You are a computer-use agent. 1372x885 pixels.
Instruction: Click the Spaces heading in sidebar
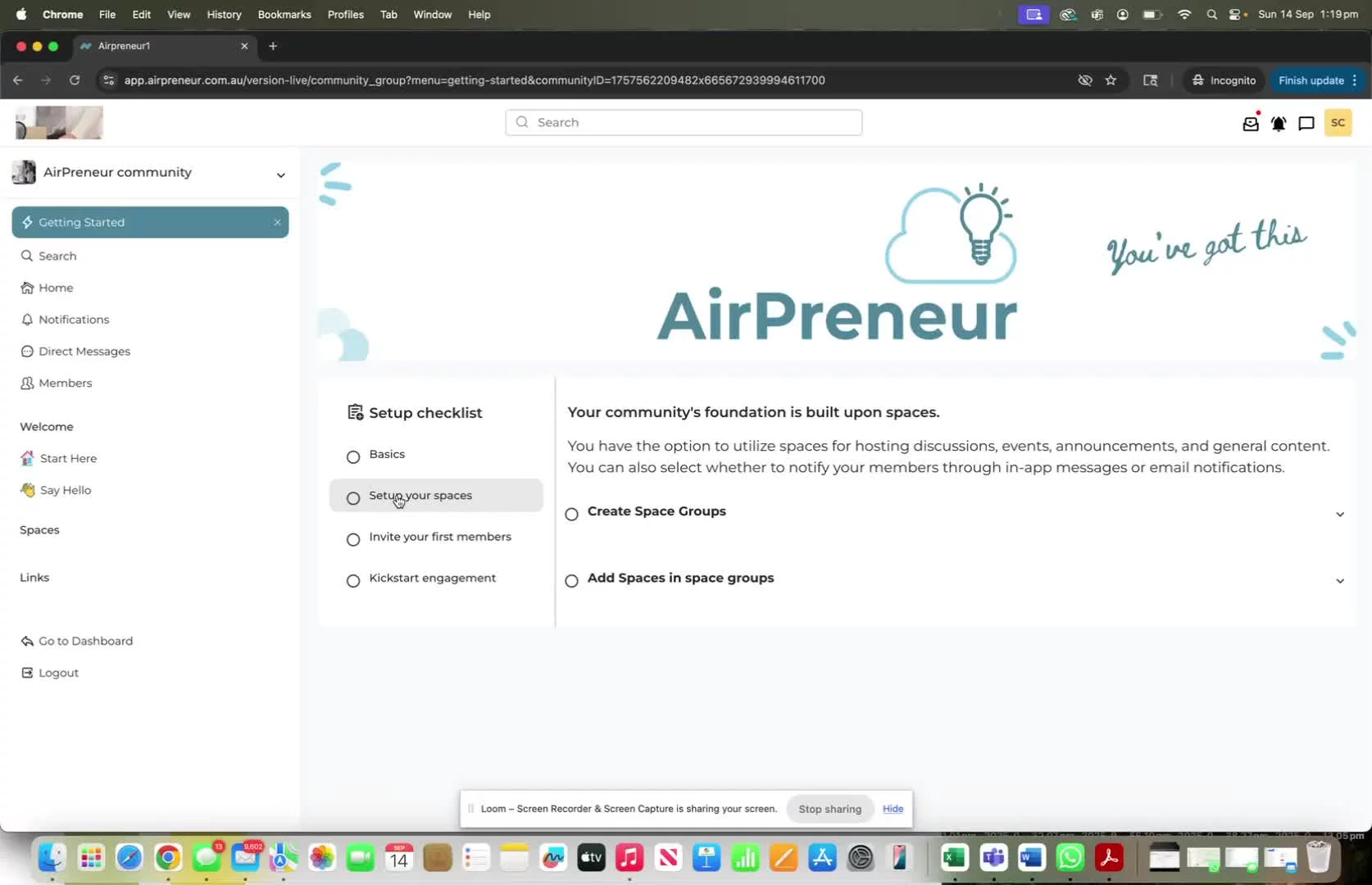point(39,530)
